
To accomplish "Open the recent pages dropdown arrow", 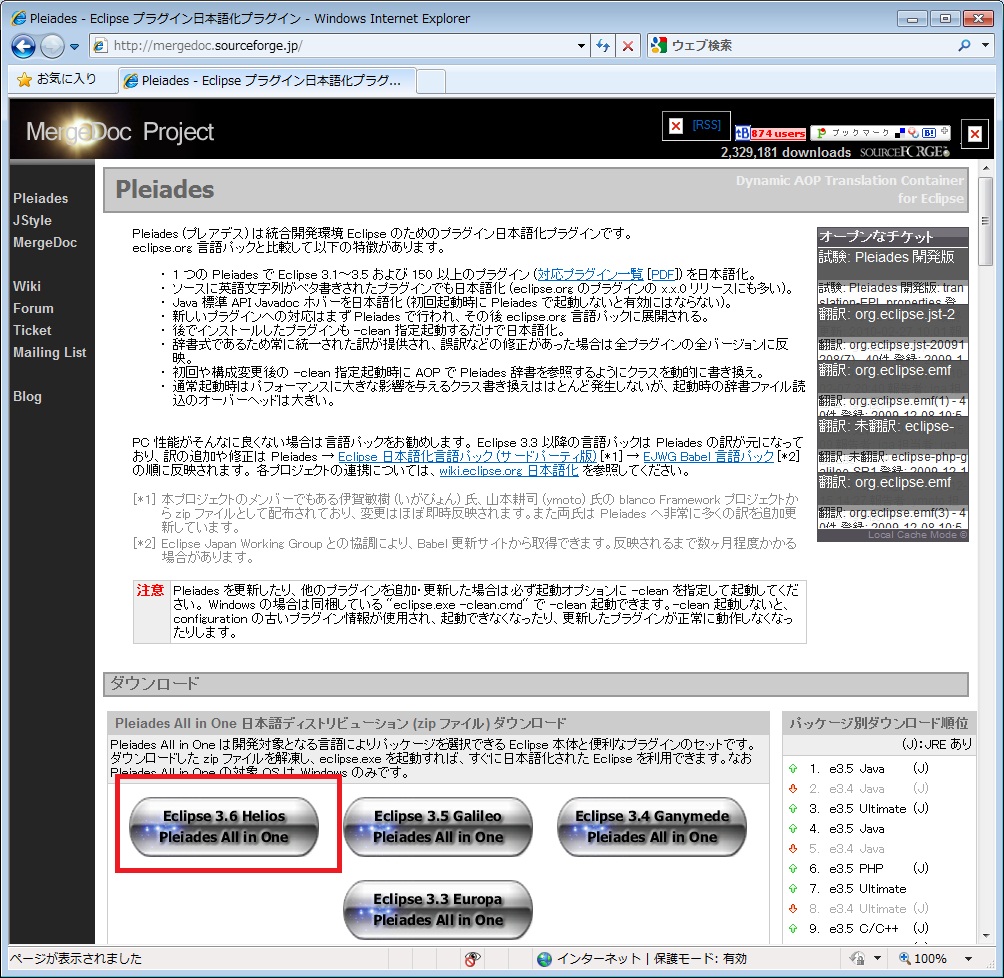I will [74, 47].
